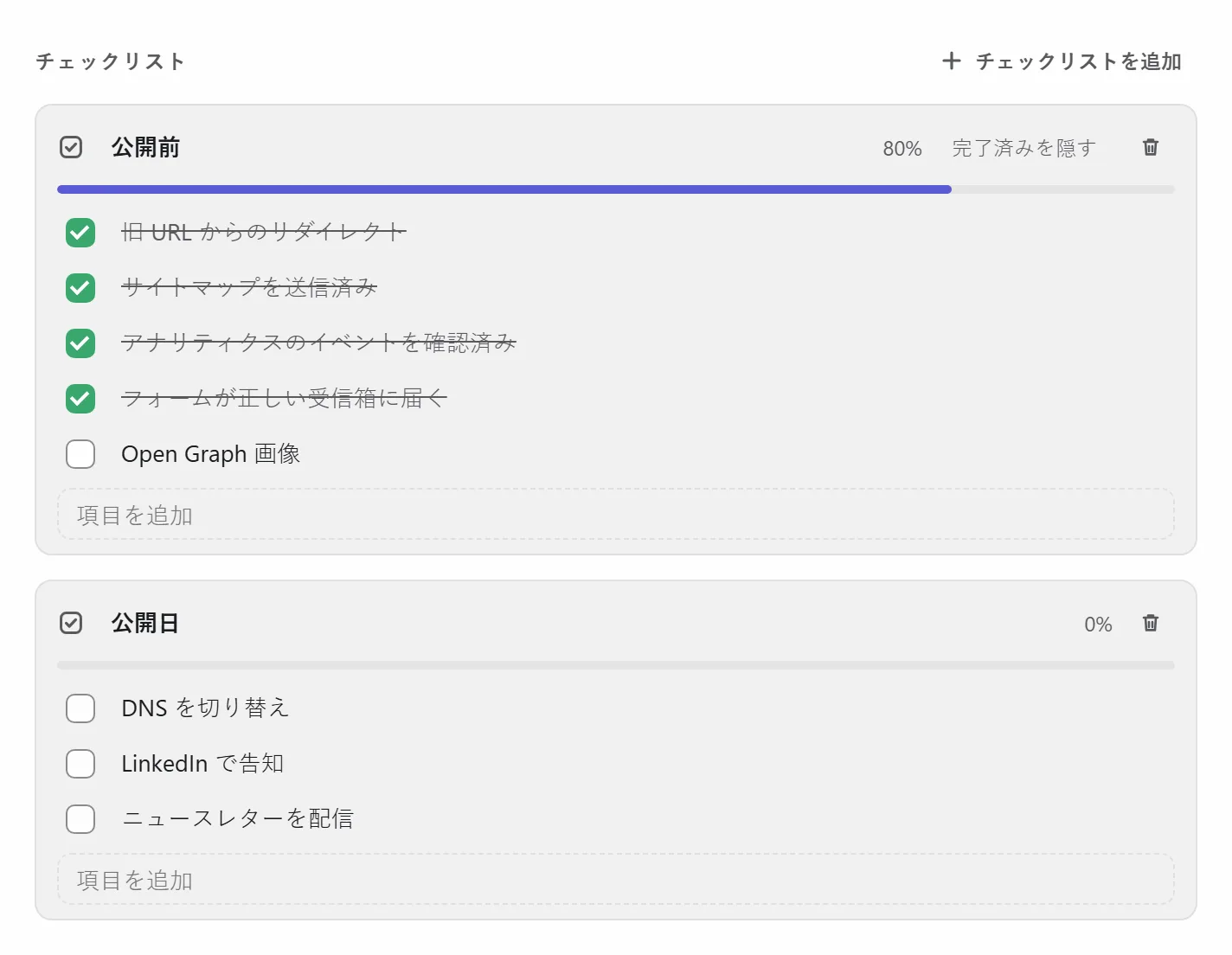Focus 項目を追加 field in 公開前

616,515
